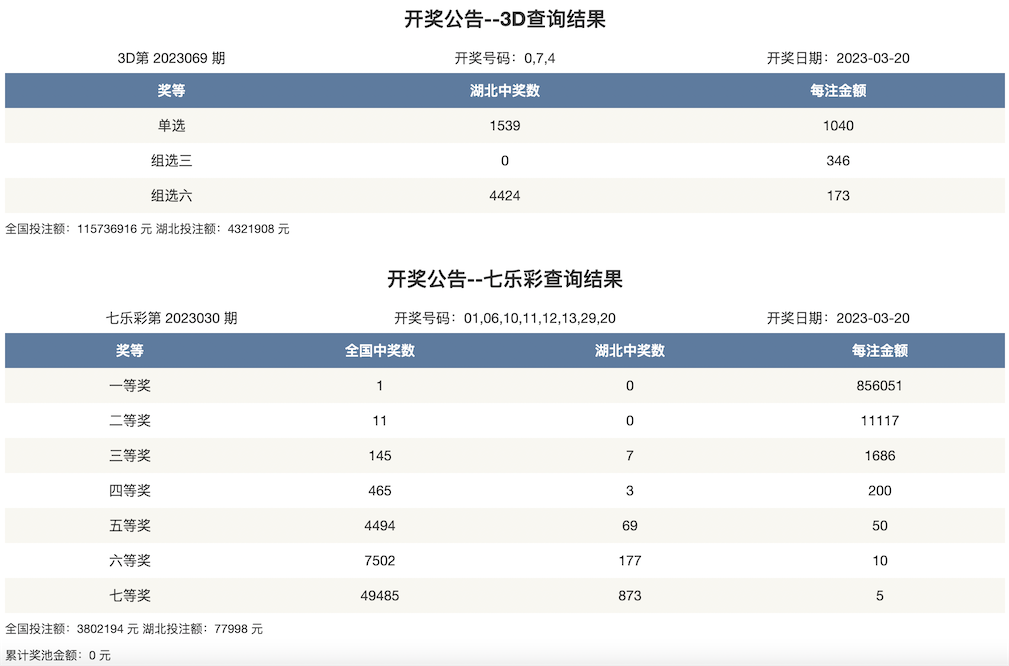The height and width of the screenshot is (666, 1009).
Task: Click the 组选六 winner count 4424
Action: pyautogui.click(x=504, y=196)
